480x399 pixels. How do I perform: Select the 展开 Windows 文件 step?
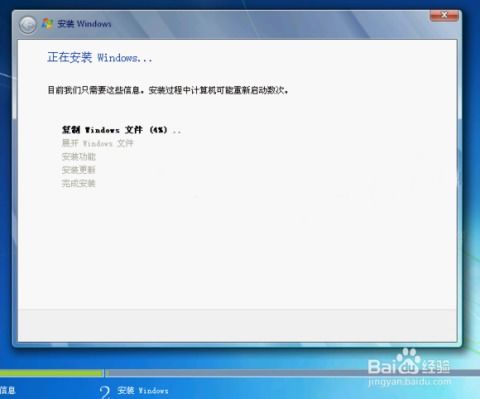98,143
